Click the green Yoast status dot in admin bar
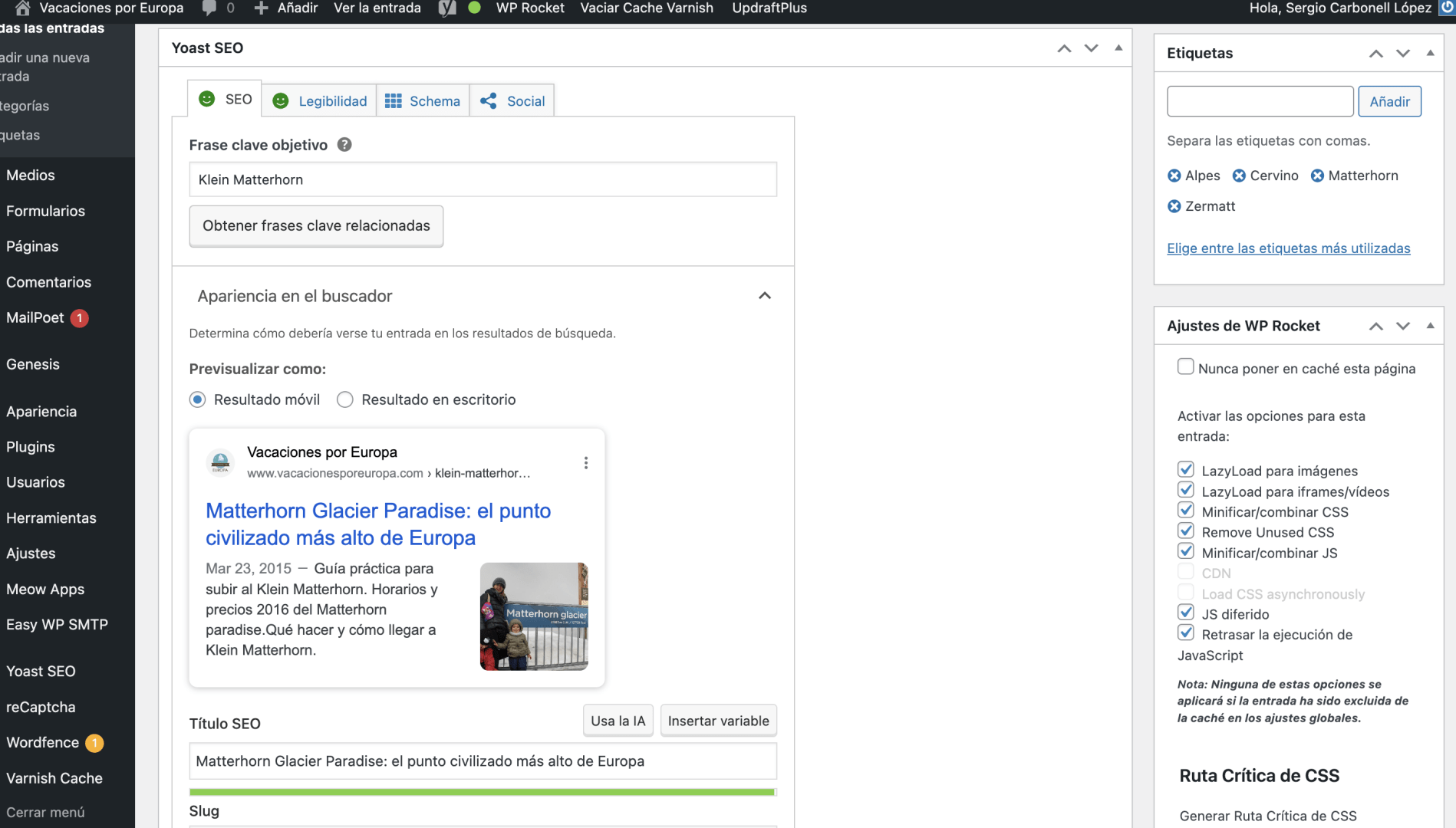Viewport: 1456px width, 828px height. click(x=474, y=8)
